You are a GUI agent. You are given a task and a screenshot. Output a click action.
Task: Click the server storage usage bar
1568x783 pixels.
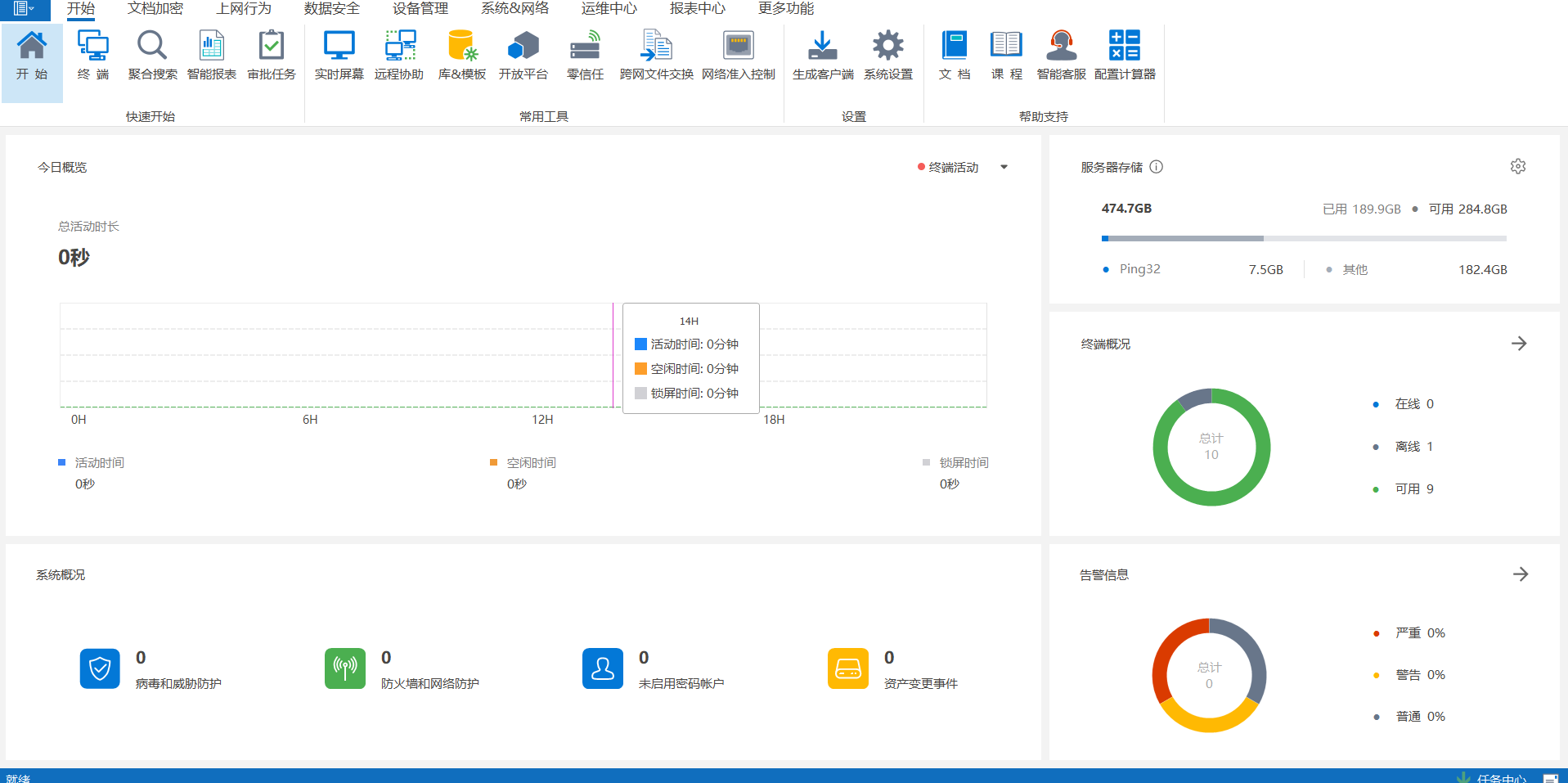pyautogui.click(x=1304, y=239)
